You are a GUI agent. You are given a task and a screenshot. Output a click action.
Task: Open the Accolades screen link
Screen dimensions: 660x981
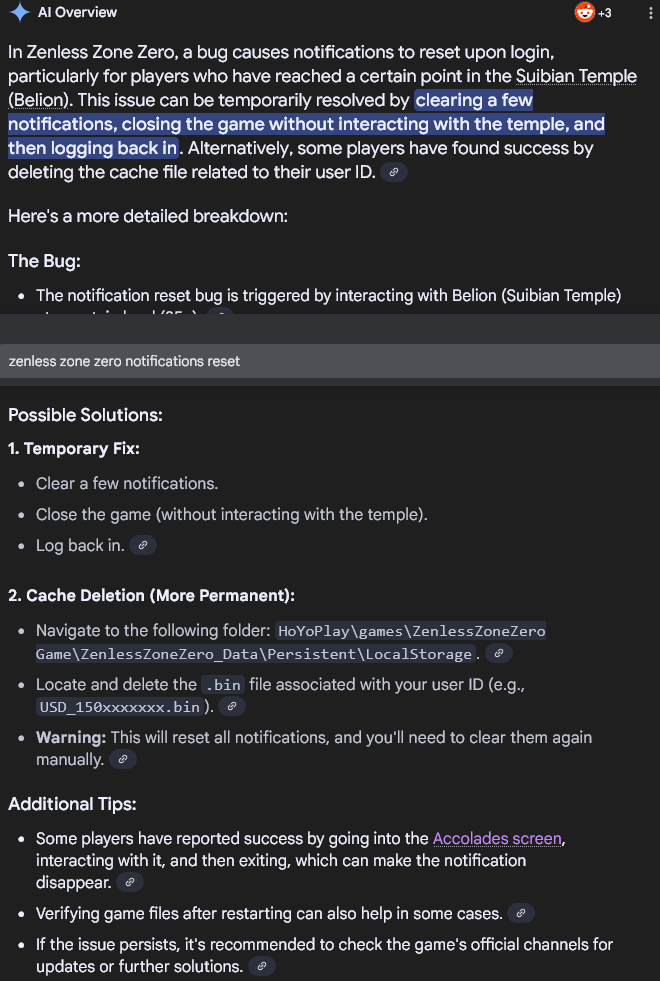tap(499, 838)
